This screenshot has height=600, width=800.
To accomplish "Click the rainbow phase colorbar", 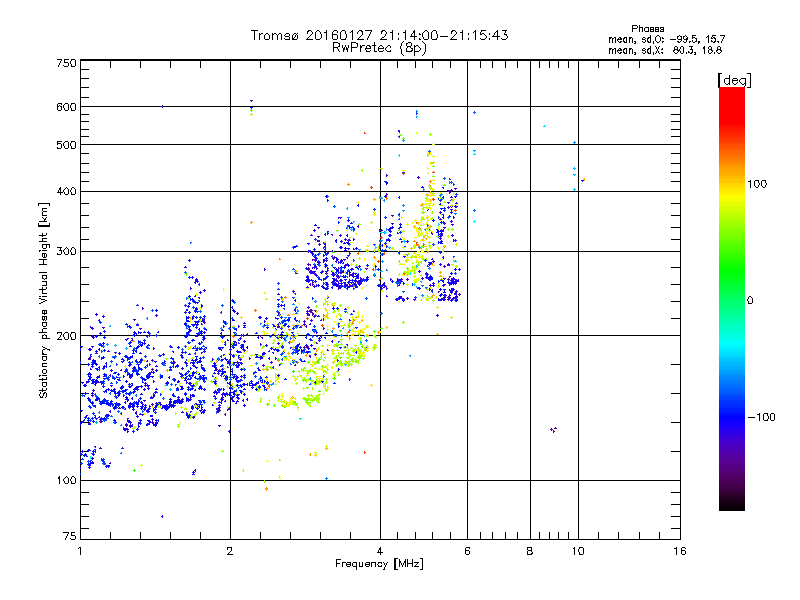I will tap(732, 298).
